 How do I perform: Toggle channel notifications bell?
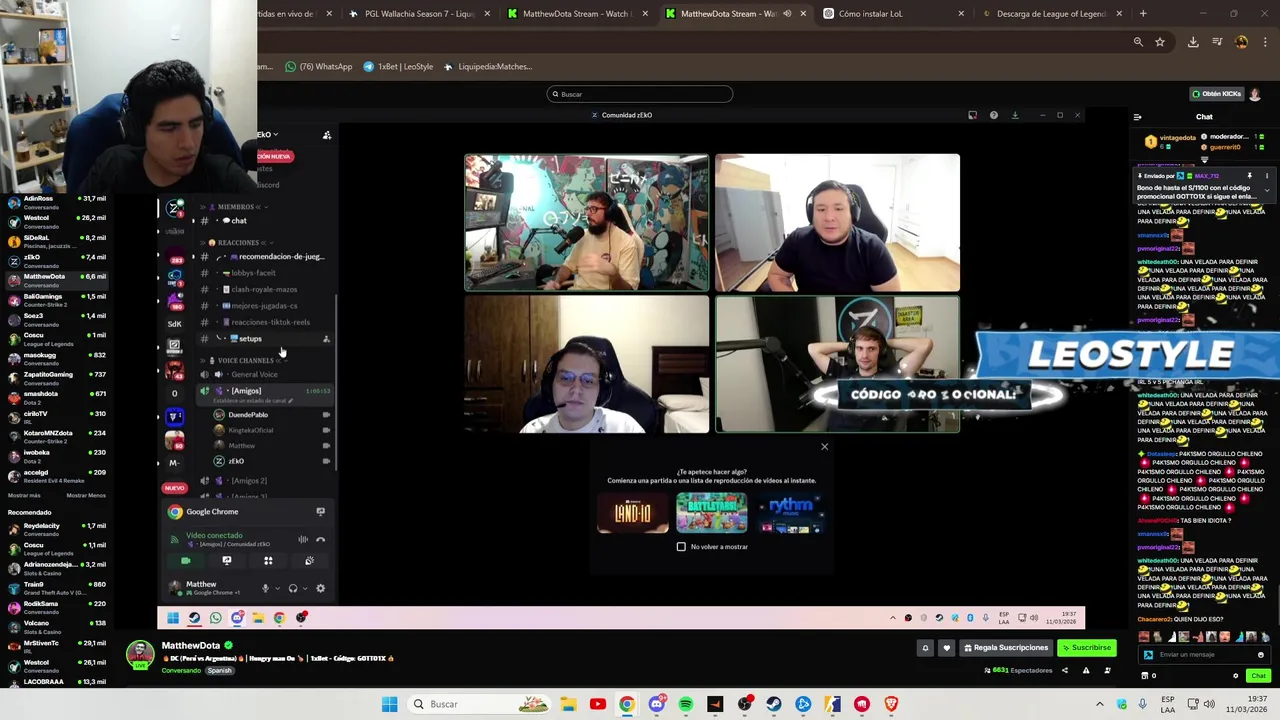click(x=925, y=648)
